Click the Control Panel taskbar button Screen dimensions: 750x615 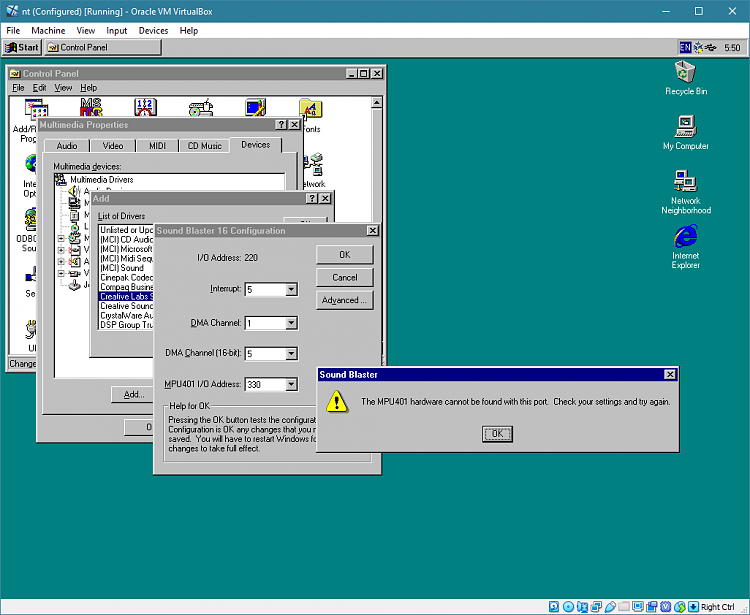(x=103, y=47)
